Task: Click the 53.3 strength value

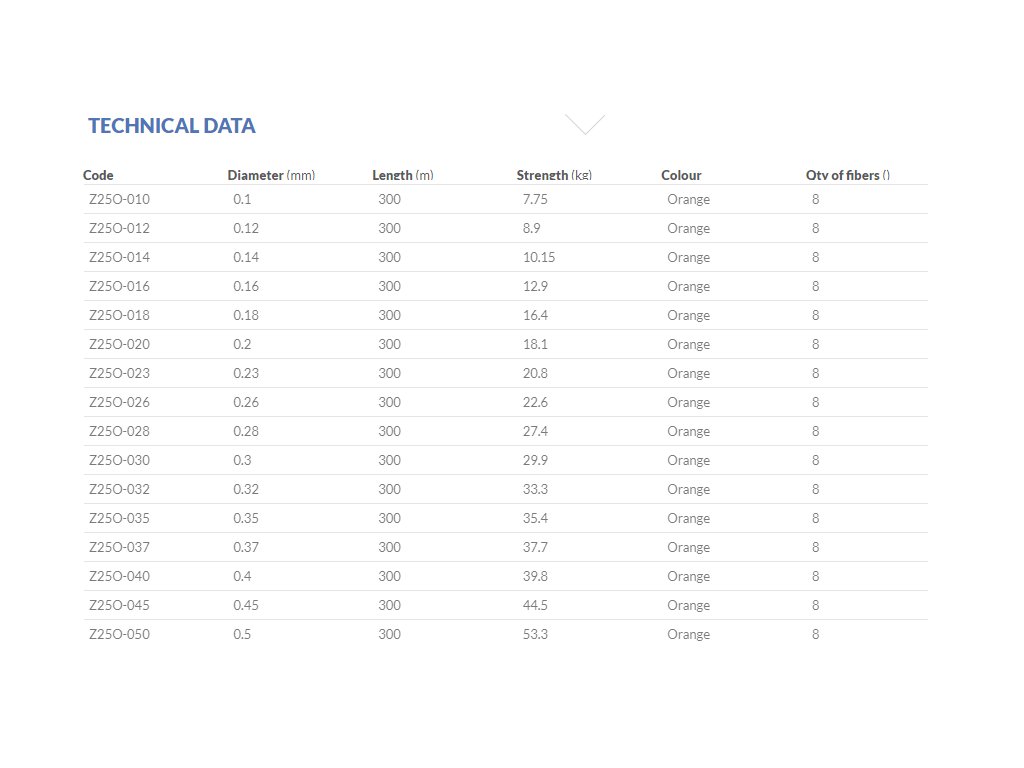Action: pyautogui.click(x=535, y=634)
